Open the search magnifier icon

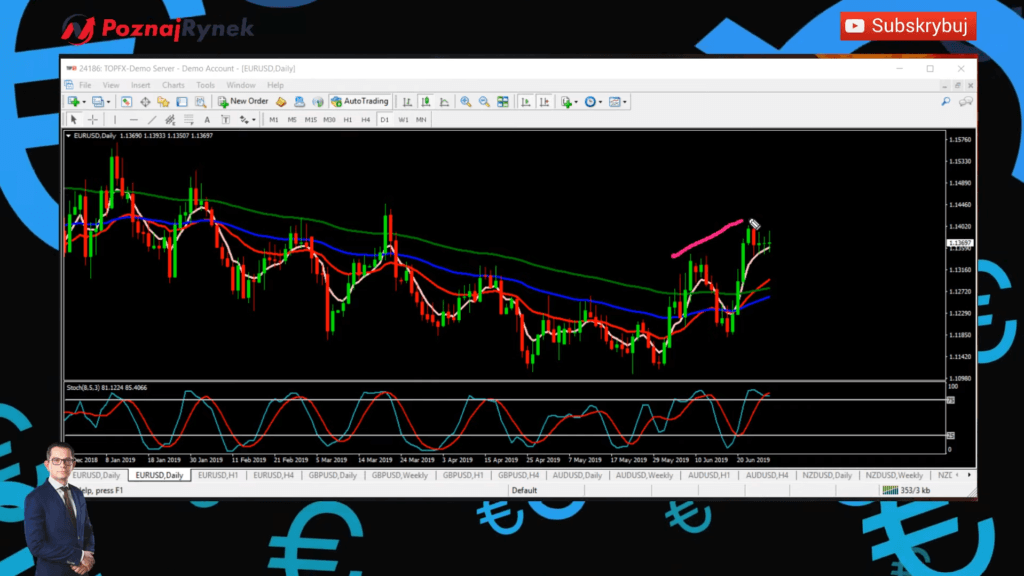[x=945, y=102]
